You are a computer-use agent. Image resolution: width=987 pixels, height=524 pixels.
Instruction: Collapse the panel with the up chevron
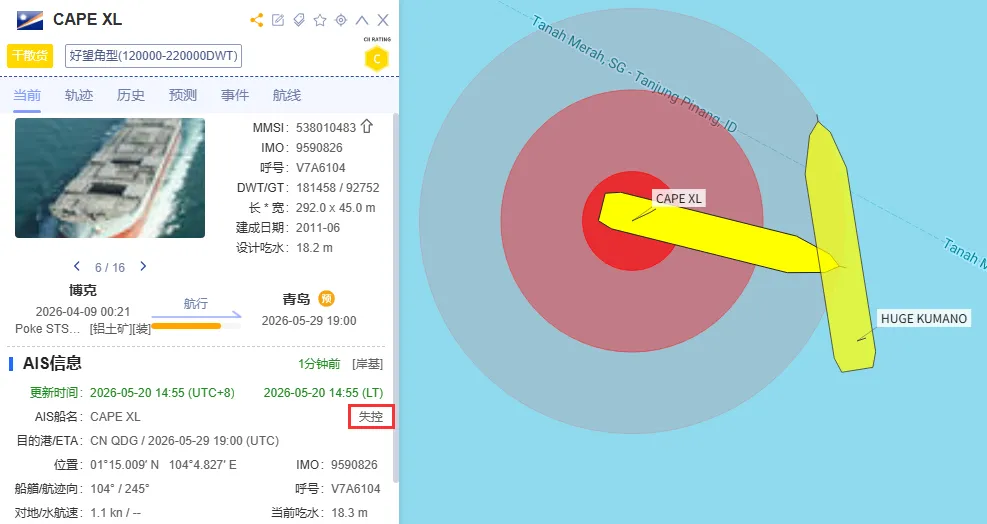pyautogui.click(x=362, y=20)
